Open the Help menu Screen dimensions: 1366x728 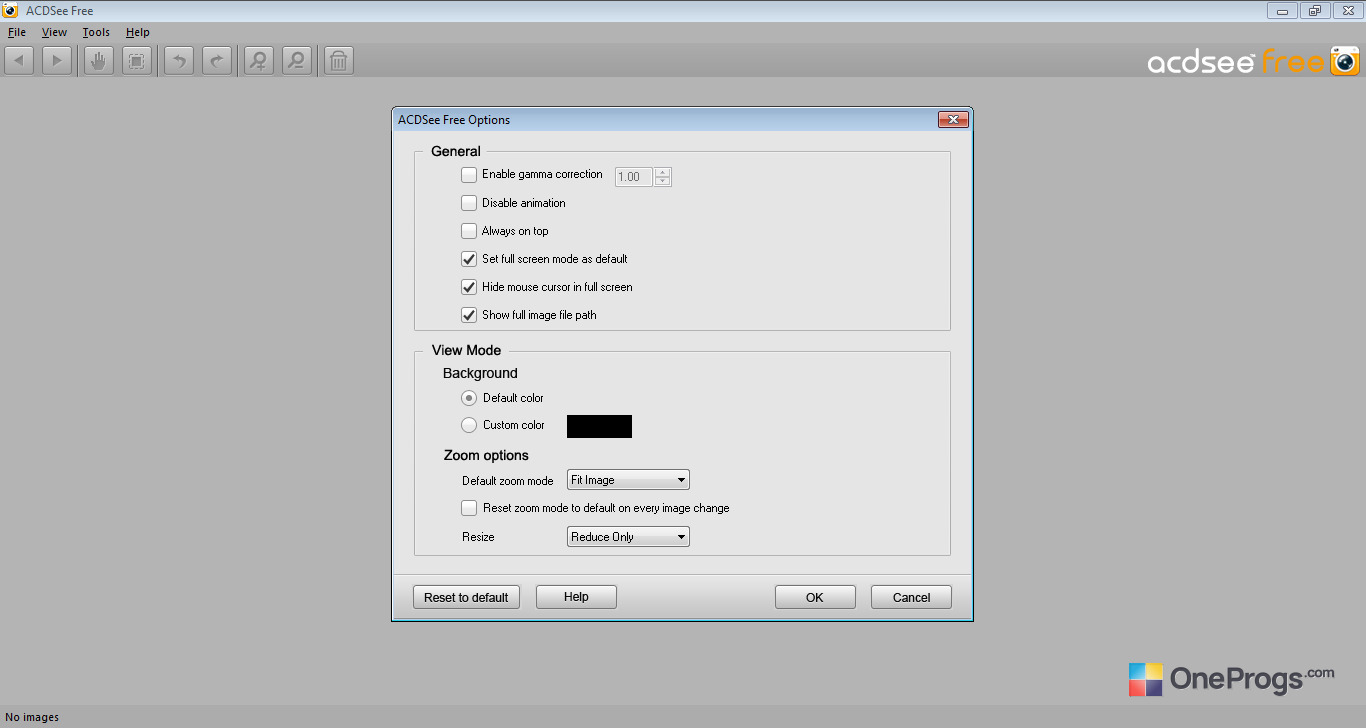(138, 32)
